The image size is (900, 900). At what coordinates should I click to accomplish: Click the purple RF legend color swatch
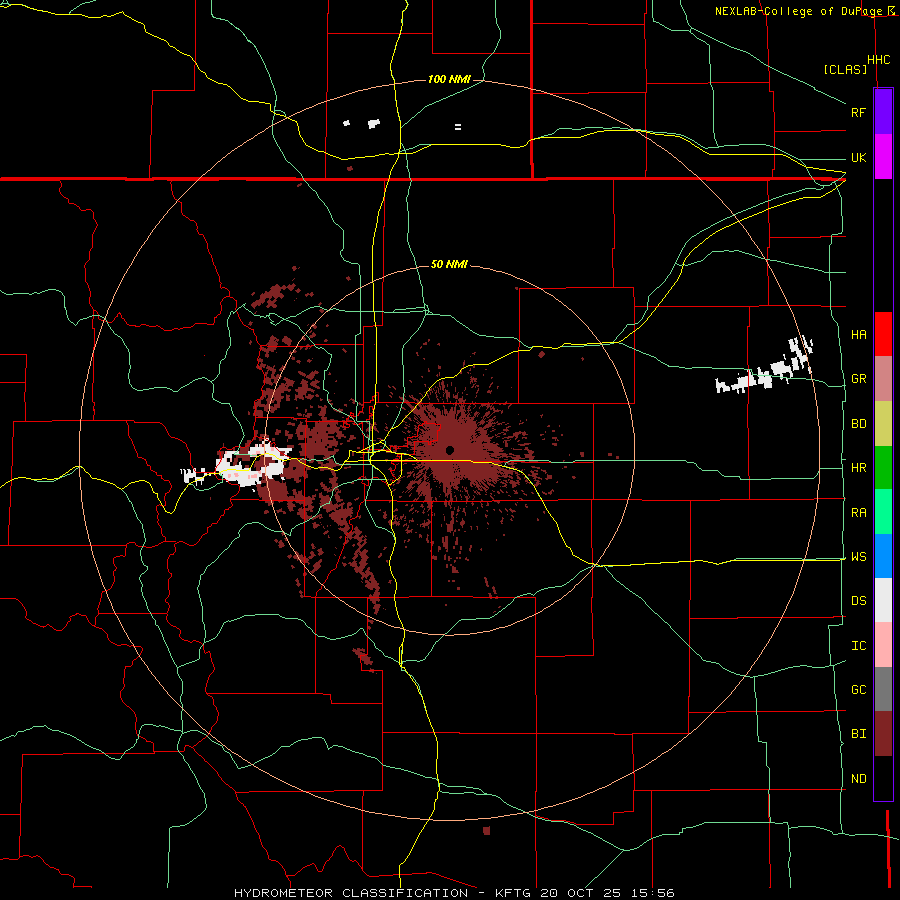tap(883, 112)
